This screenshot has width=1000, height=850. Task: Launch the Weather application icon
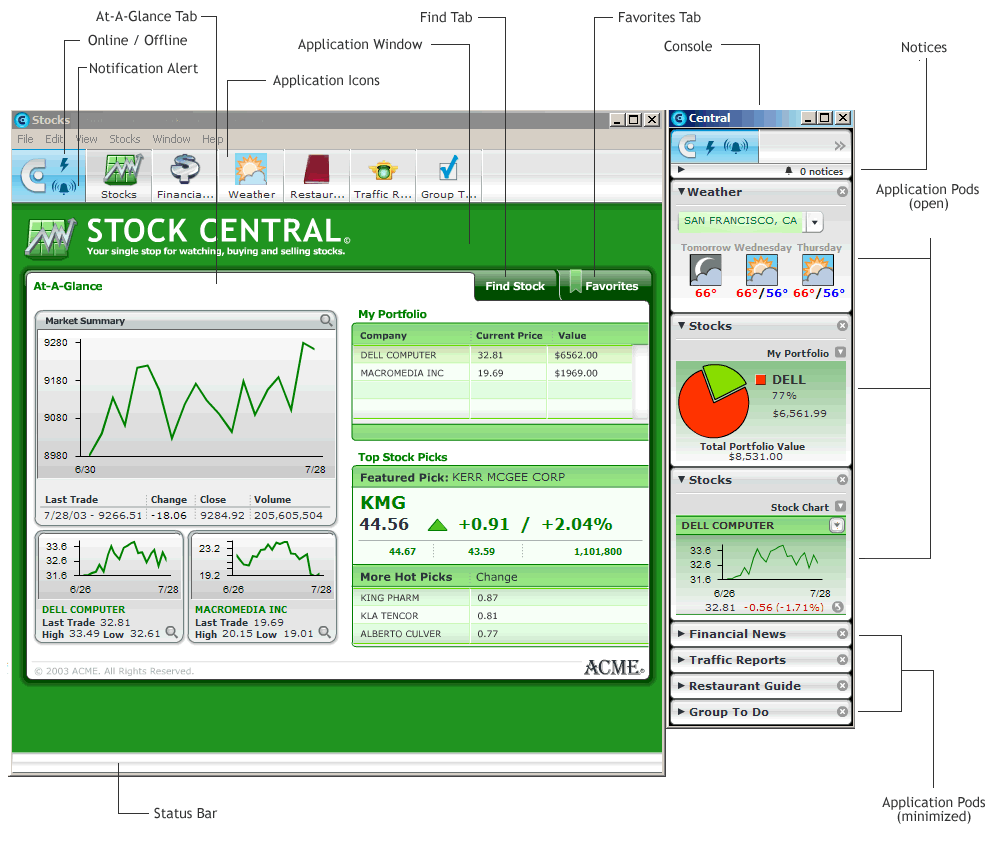click(x=251, y=176)
